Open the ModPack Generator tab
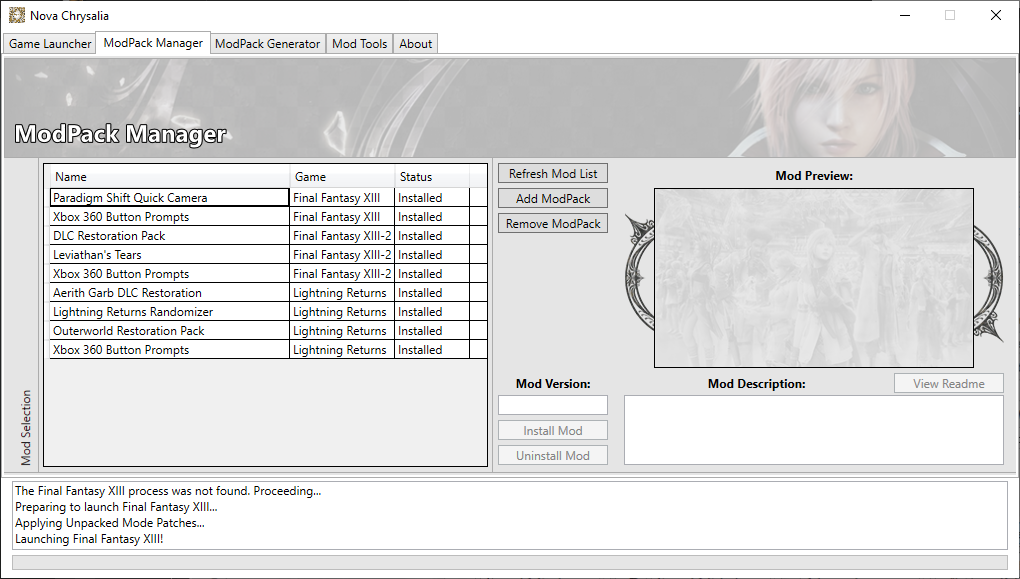Viewport: 1020px width, 579px height. pyautogui.click(x=267, y=44)
